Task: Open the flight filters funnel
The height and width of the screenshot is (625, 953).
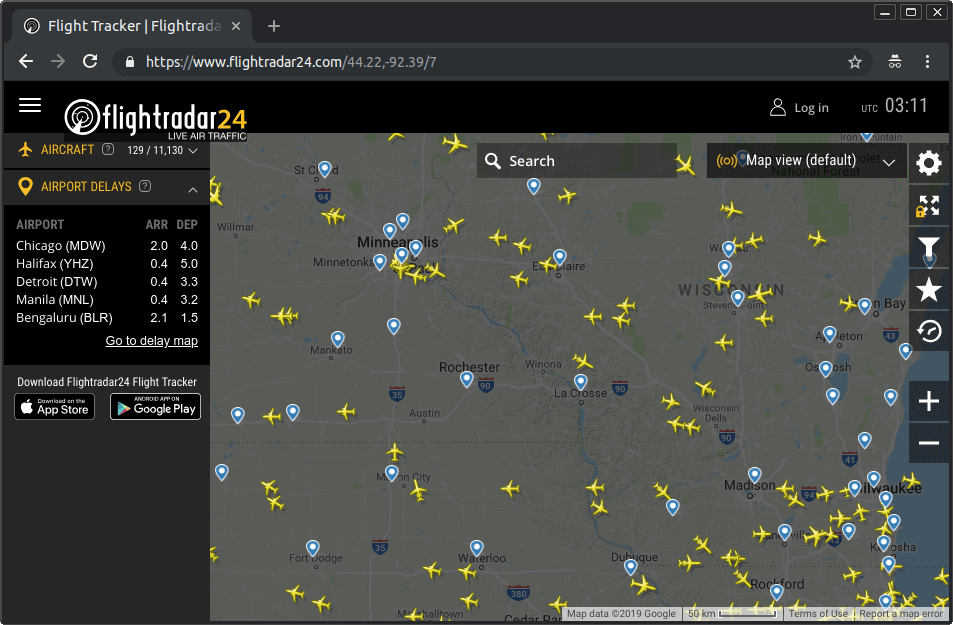Action: coord(929,248)
